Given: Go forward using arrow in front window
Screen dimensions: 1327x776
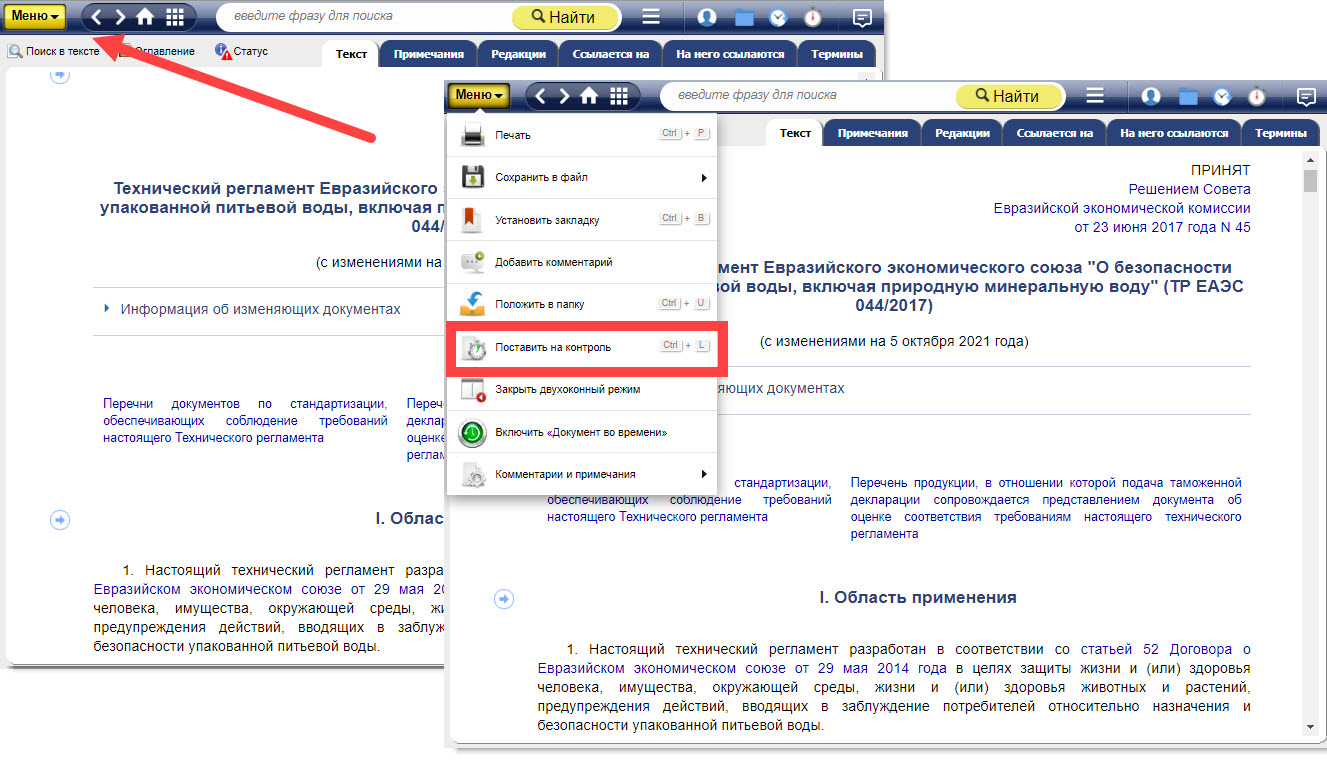Looking at the screenshot, I should click(x=565, y=96).
